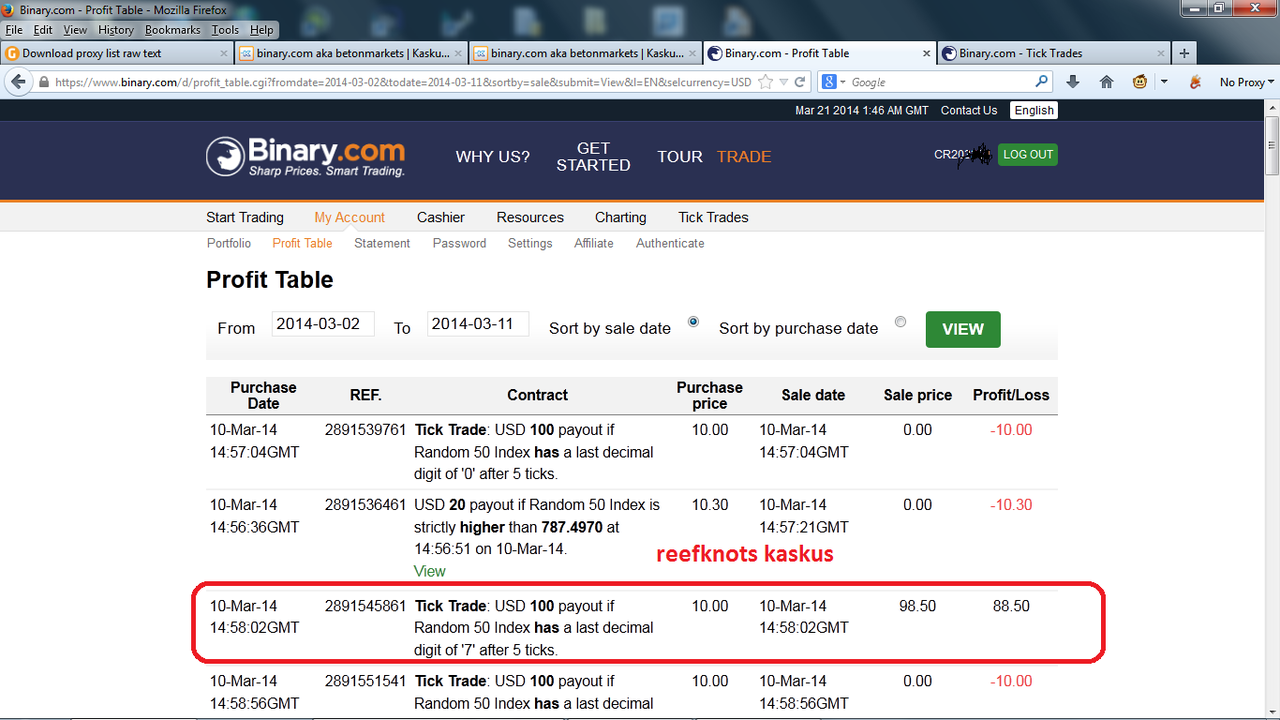
Task: Expand the Greasemonkey dropdown arrow
Action: [1164, 82]
